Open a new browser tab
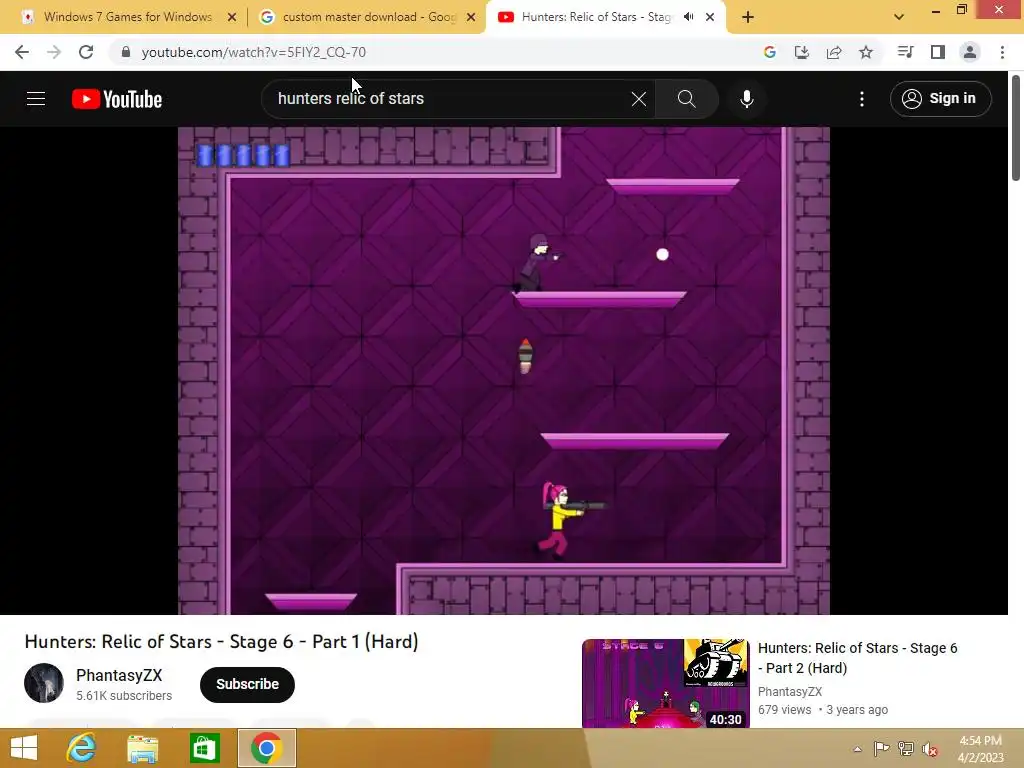 pos(748,18)
